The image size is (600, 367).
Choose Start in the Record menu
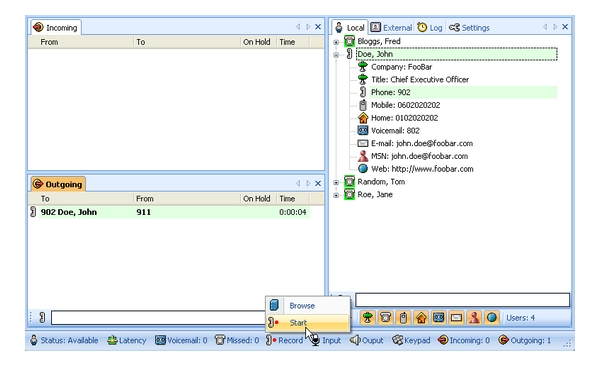coord(308,323)
